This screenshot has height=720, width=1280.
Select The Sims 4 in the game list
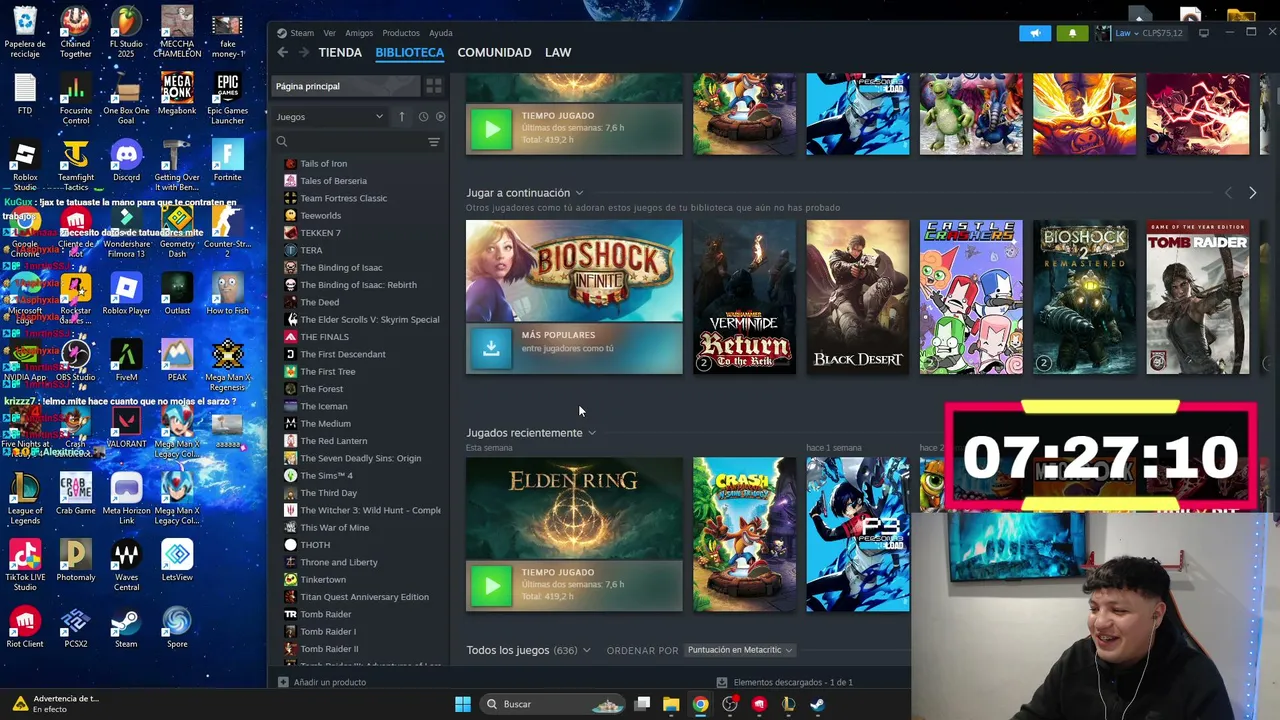click(326, 476)
